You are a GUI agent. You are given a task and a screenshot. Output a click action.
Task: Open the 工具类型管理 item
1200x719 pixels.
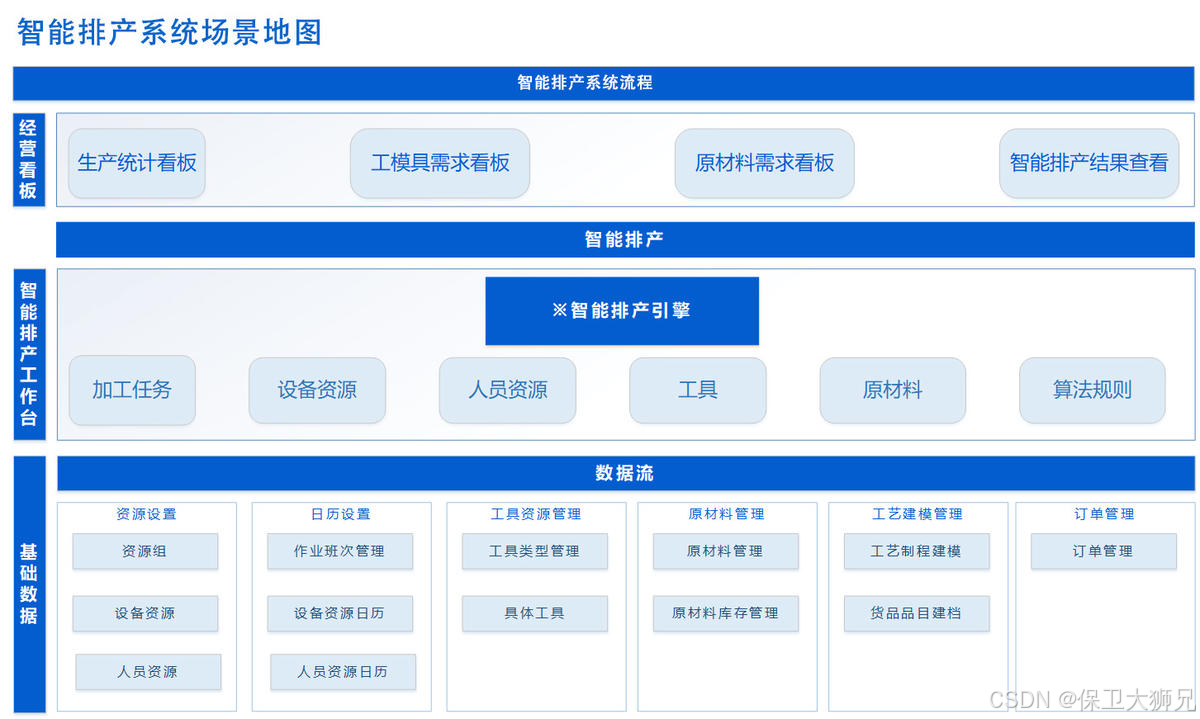click(x=535, y=551)
